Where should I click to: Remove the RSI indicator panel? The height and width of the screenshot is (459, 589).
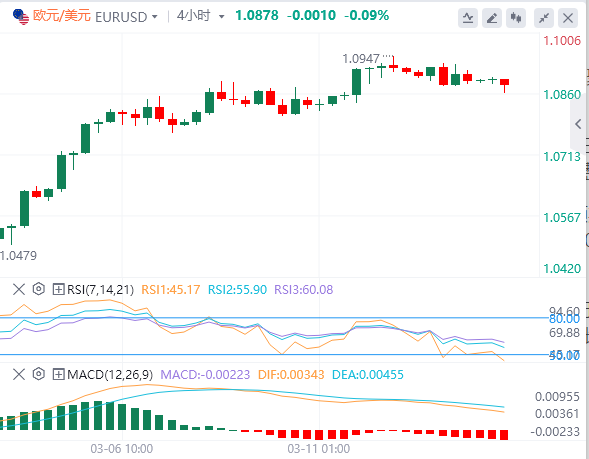[19, 290]
